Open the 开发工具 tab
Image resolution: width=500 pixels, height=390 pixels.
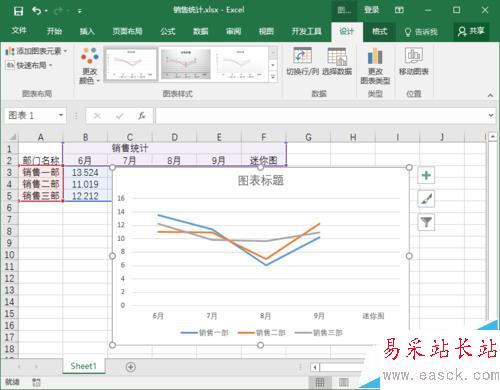click(306, 31)
